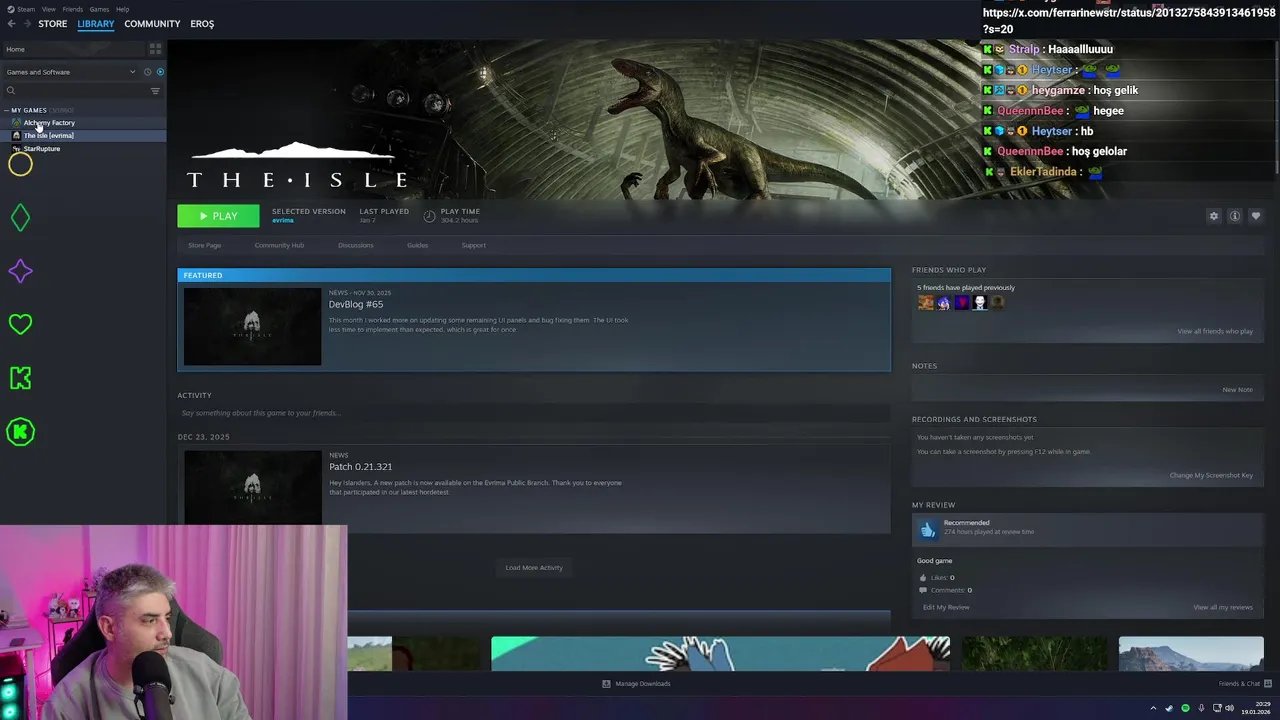Open Discussions tab
Viewport: 1280px width, 720px height.
(355, 245)
